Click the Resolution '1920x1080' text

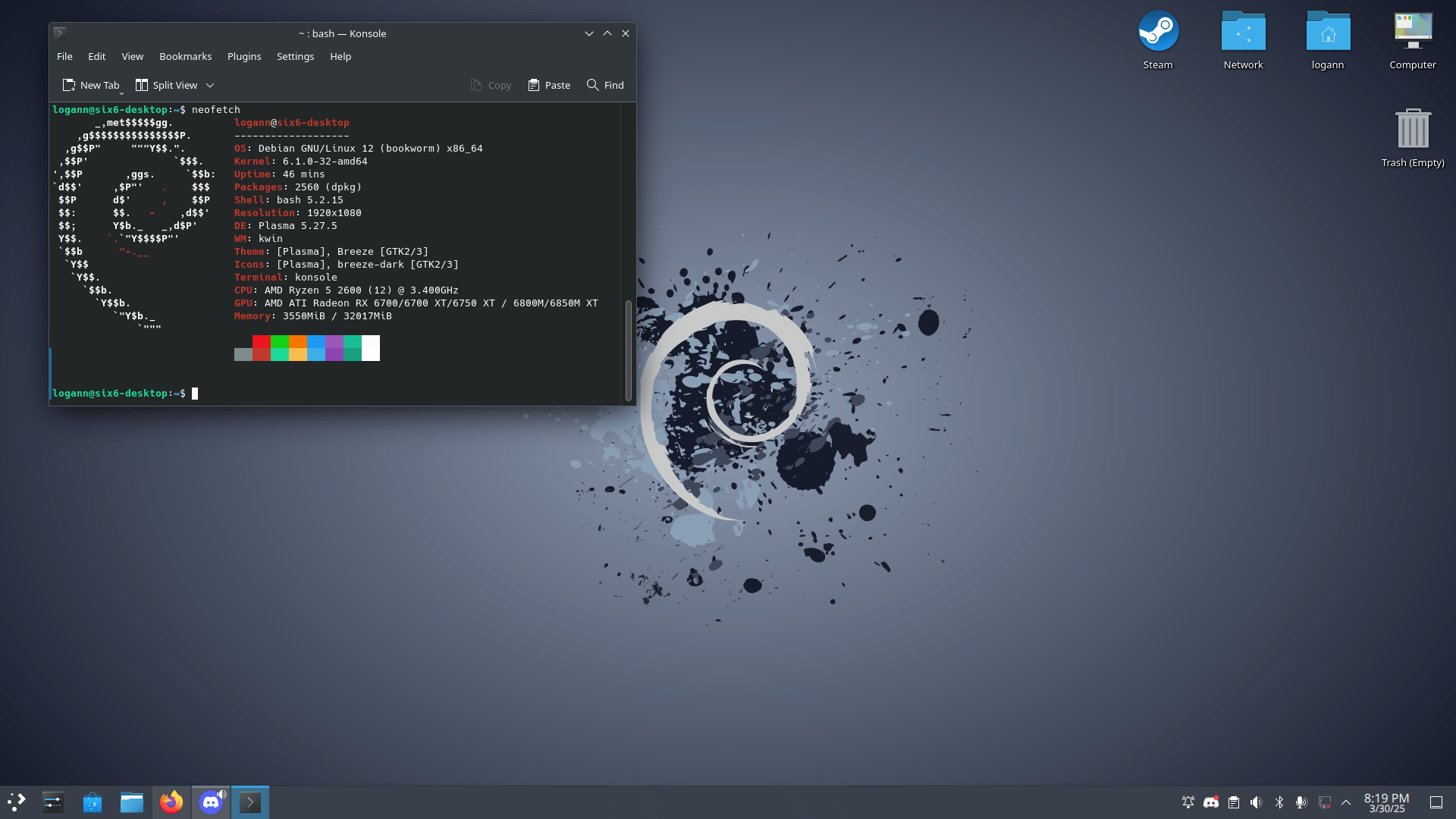(334, 213)
